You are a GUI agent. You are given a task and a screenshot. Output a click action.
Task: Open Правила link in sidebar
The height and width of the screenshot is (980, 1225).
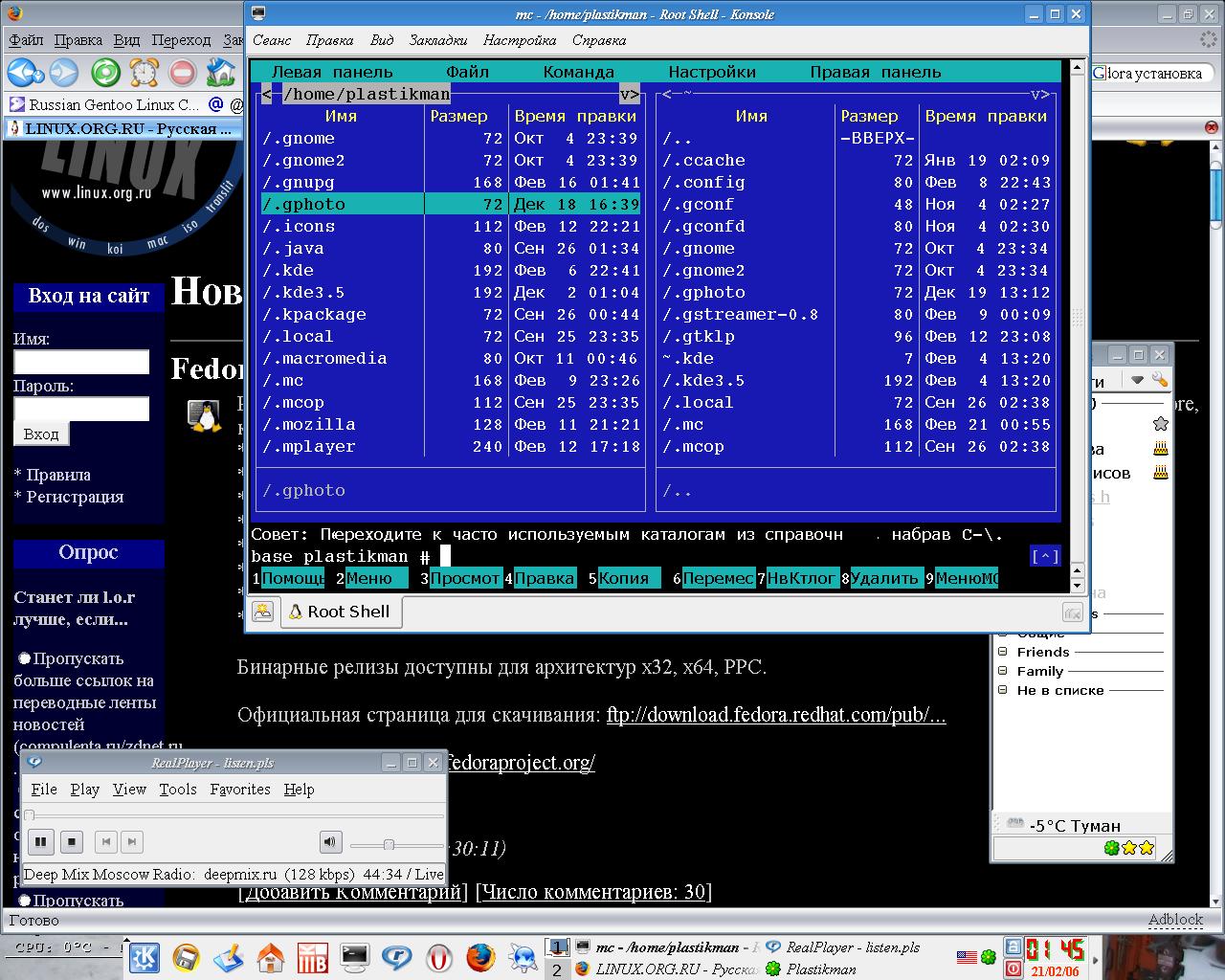[58, 475]
